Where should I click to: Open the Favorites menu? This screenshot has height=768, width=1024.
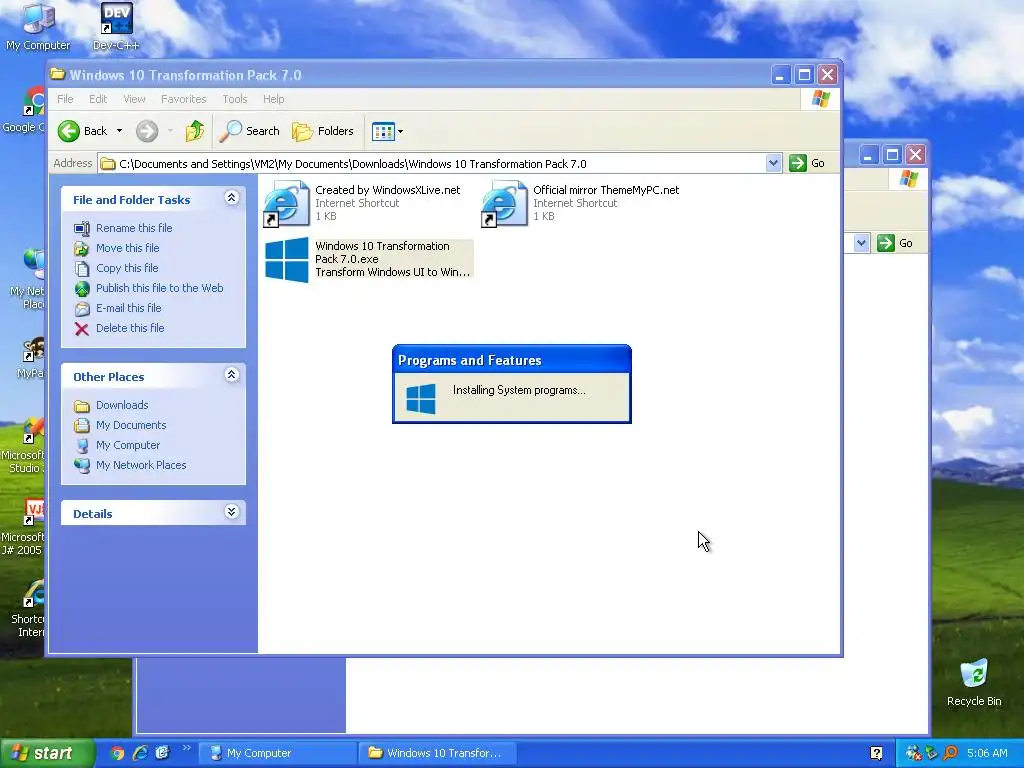184,99
